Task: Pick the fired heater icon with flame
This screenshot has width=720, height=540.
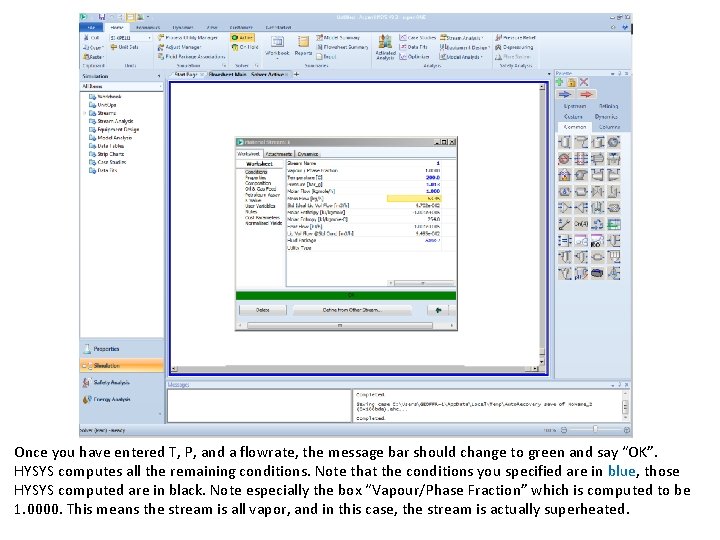Action: tap(564, 175)
